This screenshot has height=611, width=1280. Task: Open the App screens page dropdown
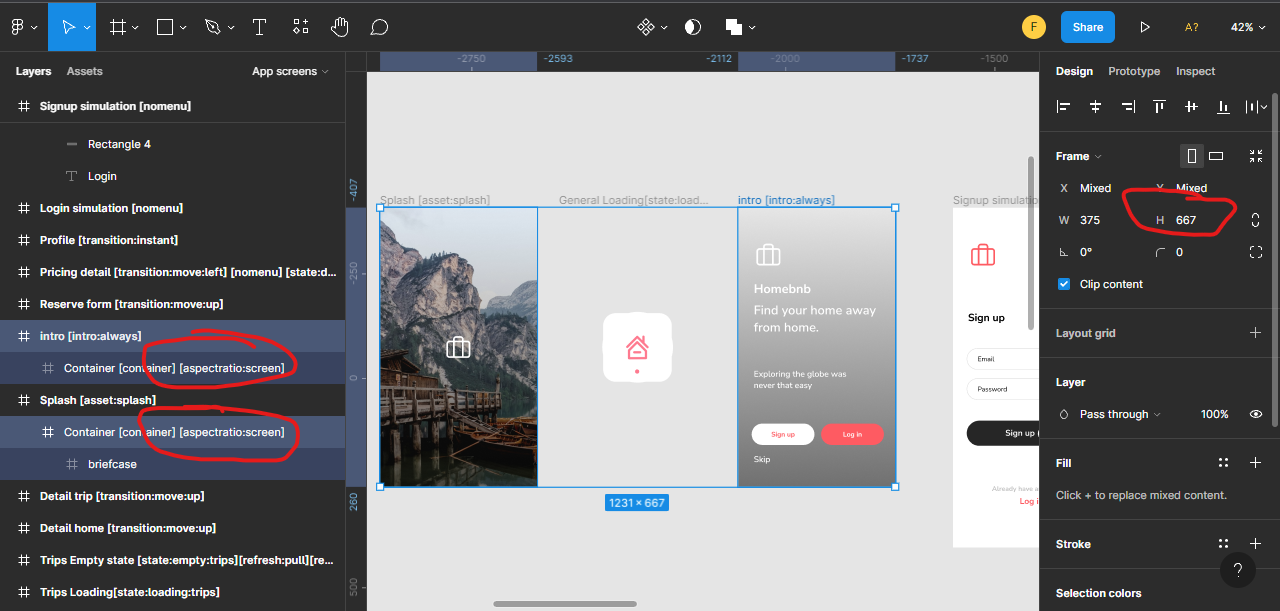pyautogui.click(x=290, y=71)
